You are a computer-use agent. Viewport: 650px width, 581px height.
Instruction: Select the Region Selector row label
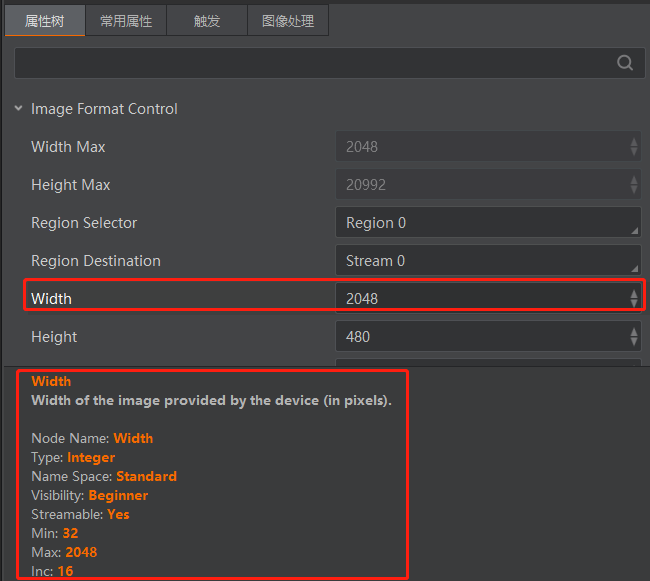[x=84, y=223]
